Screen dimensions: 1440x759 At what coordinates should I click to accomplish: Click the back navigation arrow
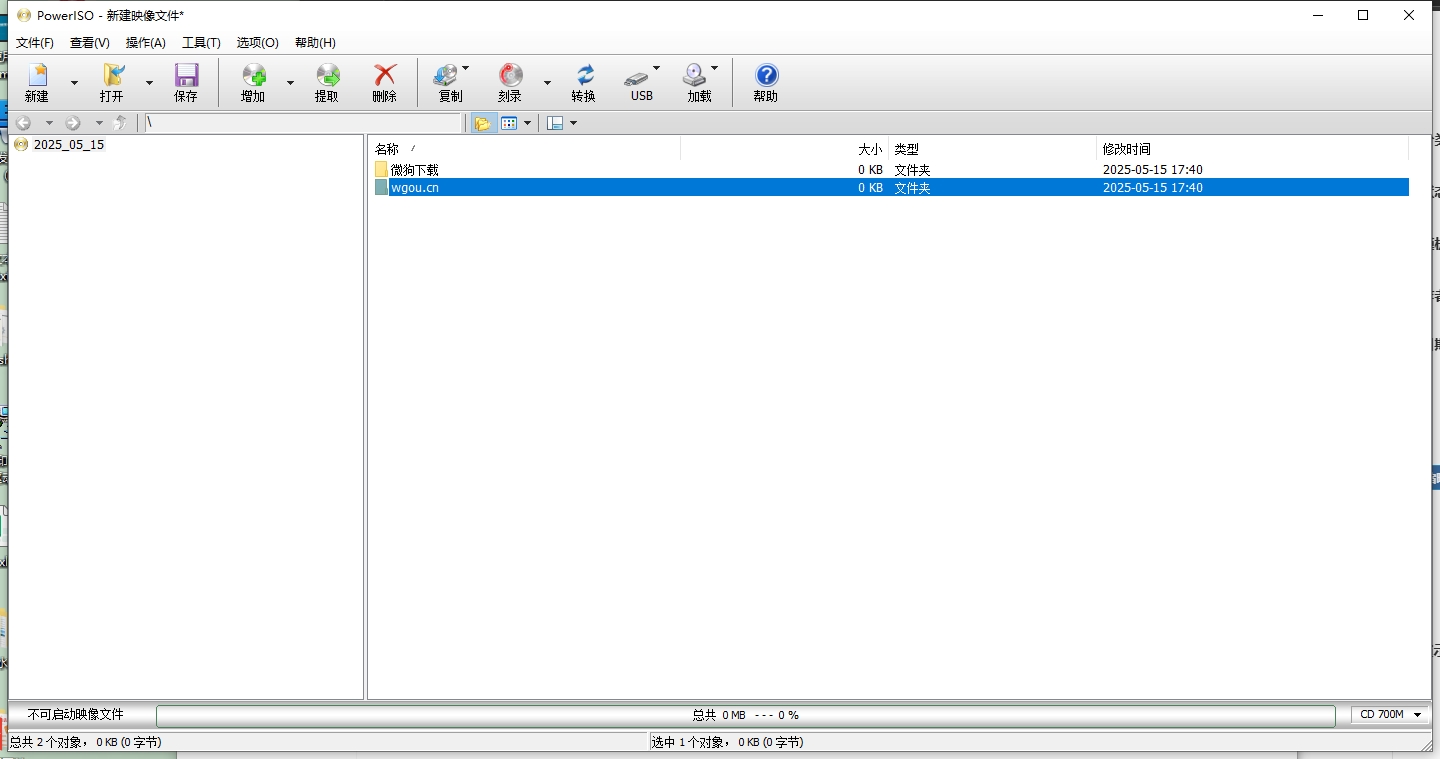click(23, 123)
